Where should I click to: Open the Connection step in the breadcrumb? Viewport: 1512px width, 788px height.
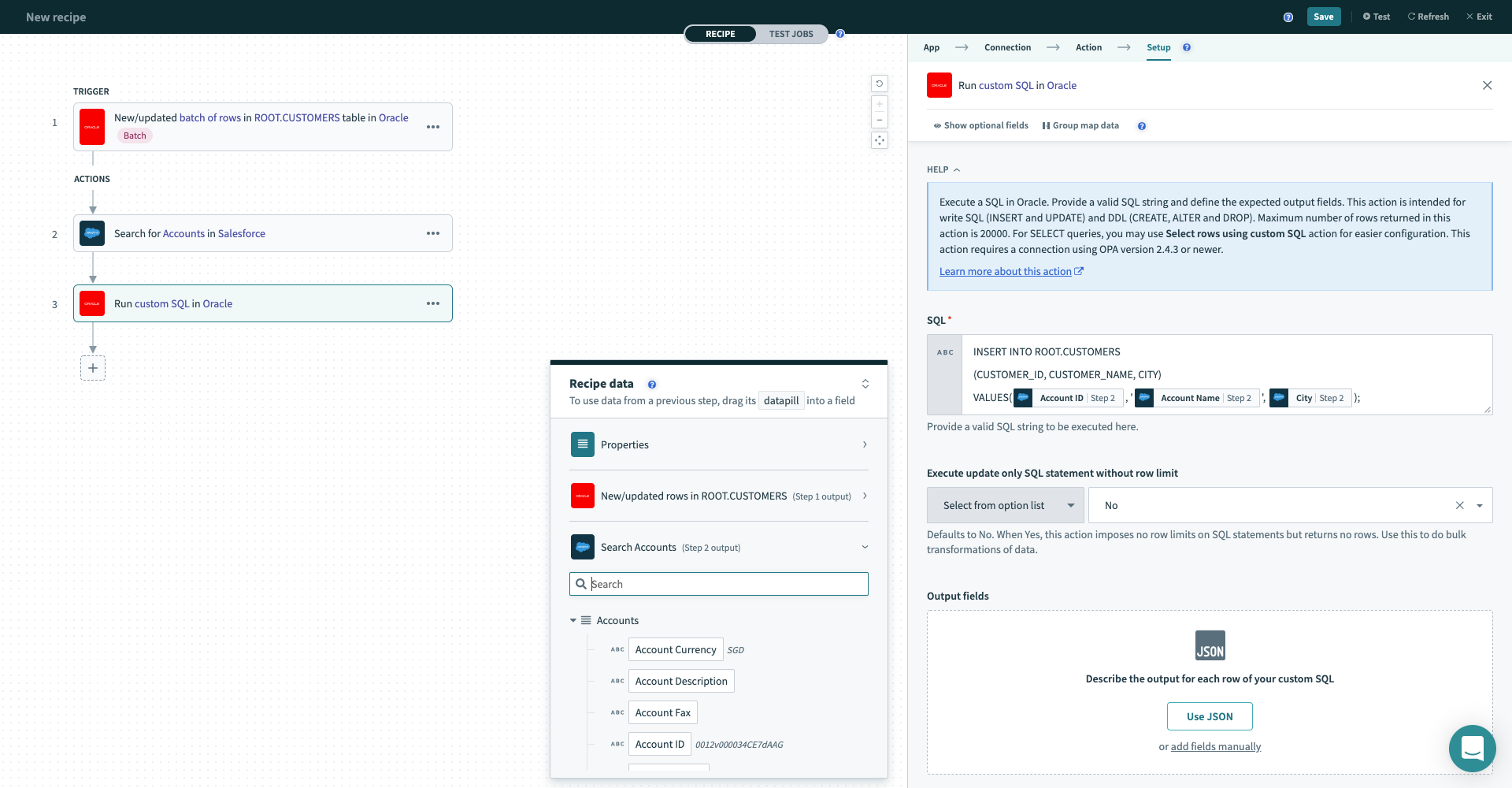pos(1007,47)
